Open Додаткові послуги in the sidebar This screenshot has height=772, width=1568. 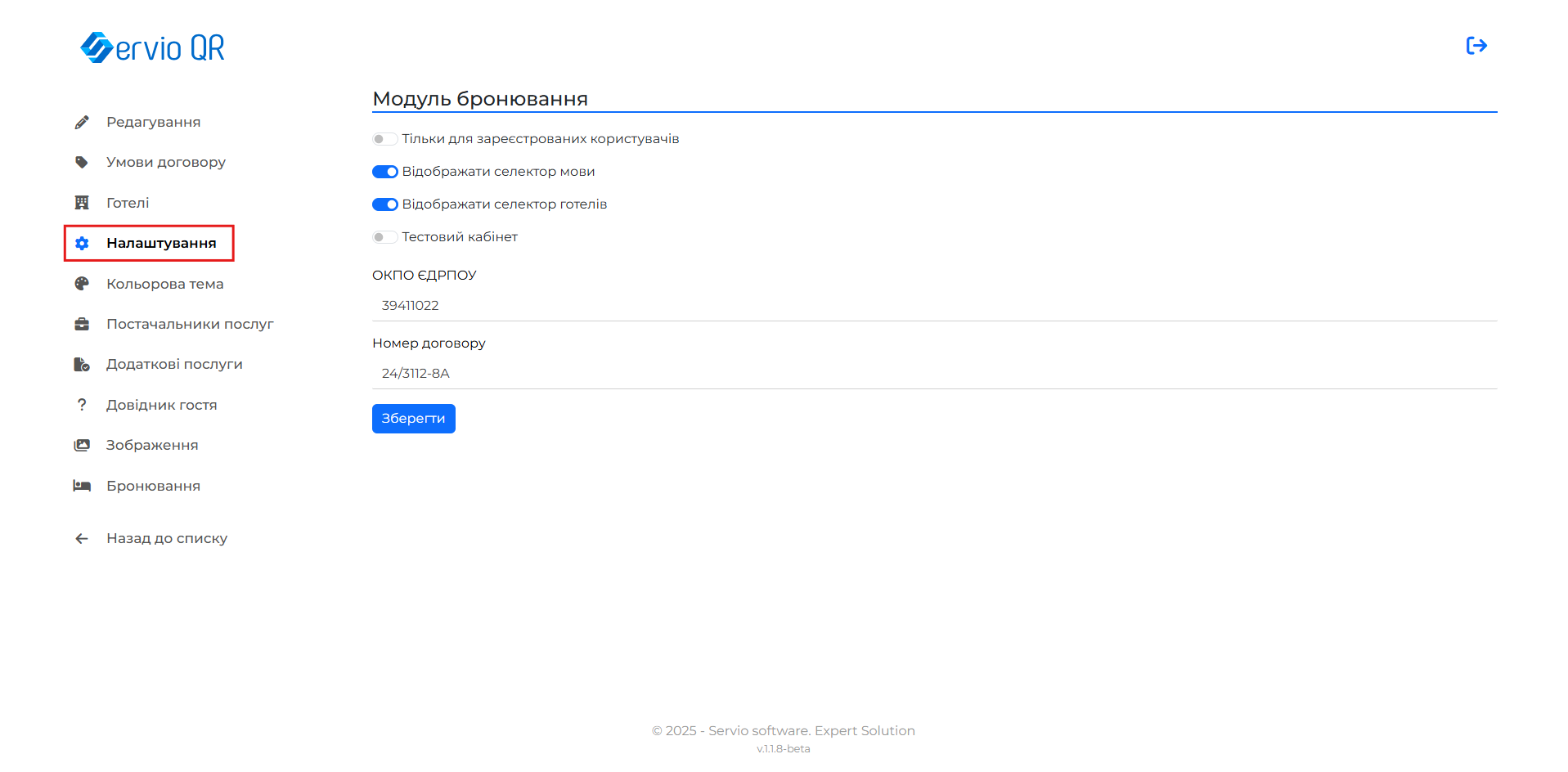(x=174, y=365)
